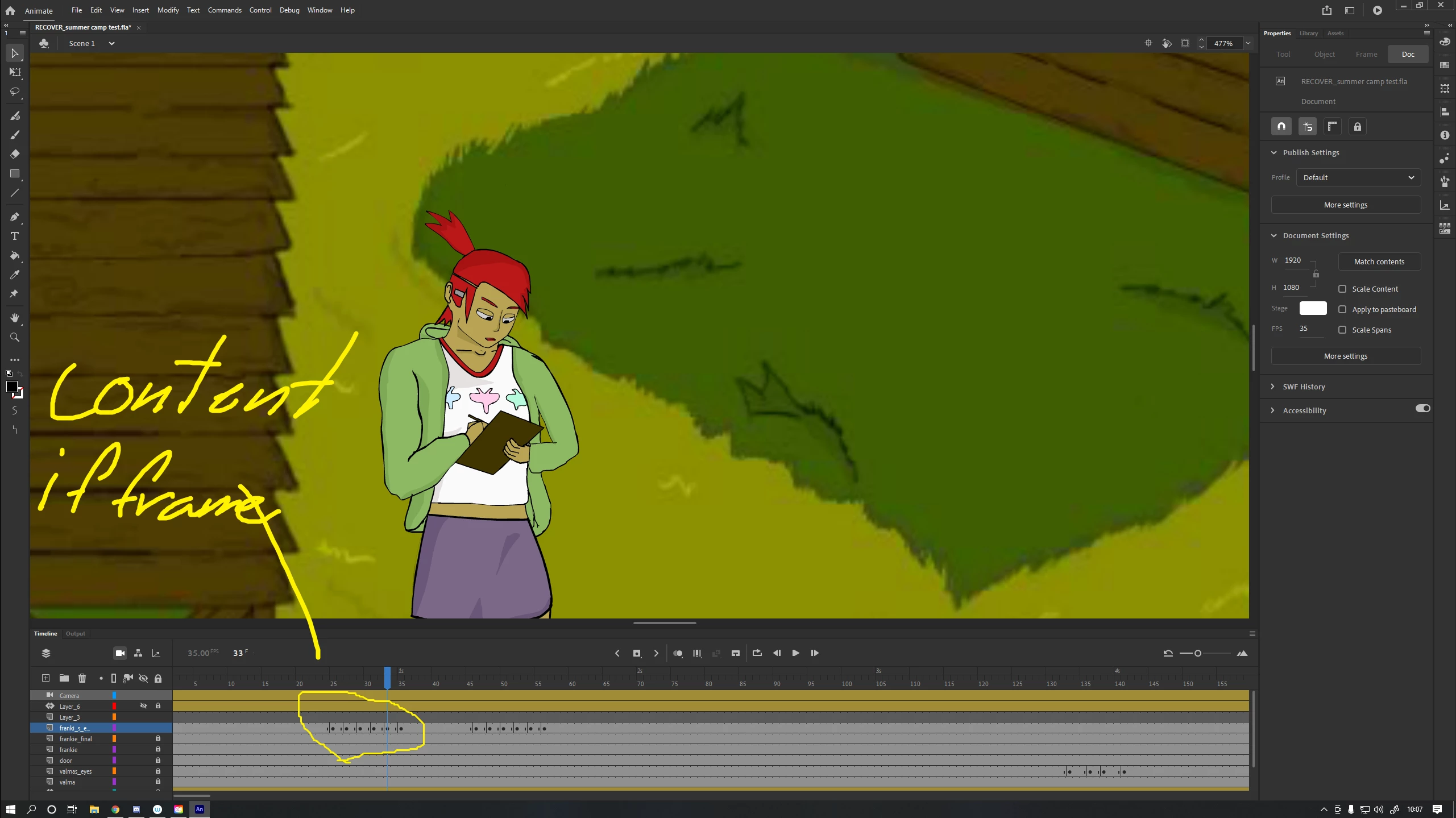The image size is (1456, 818).
Task: Switch to the Library tab
Action: coord(1308,34)
